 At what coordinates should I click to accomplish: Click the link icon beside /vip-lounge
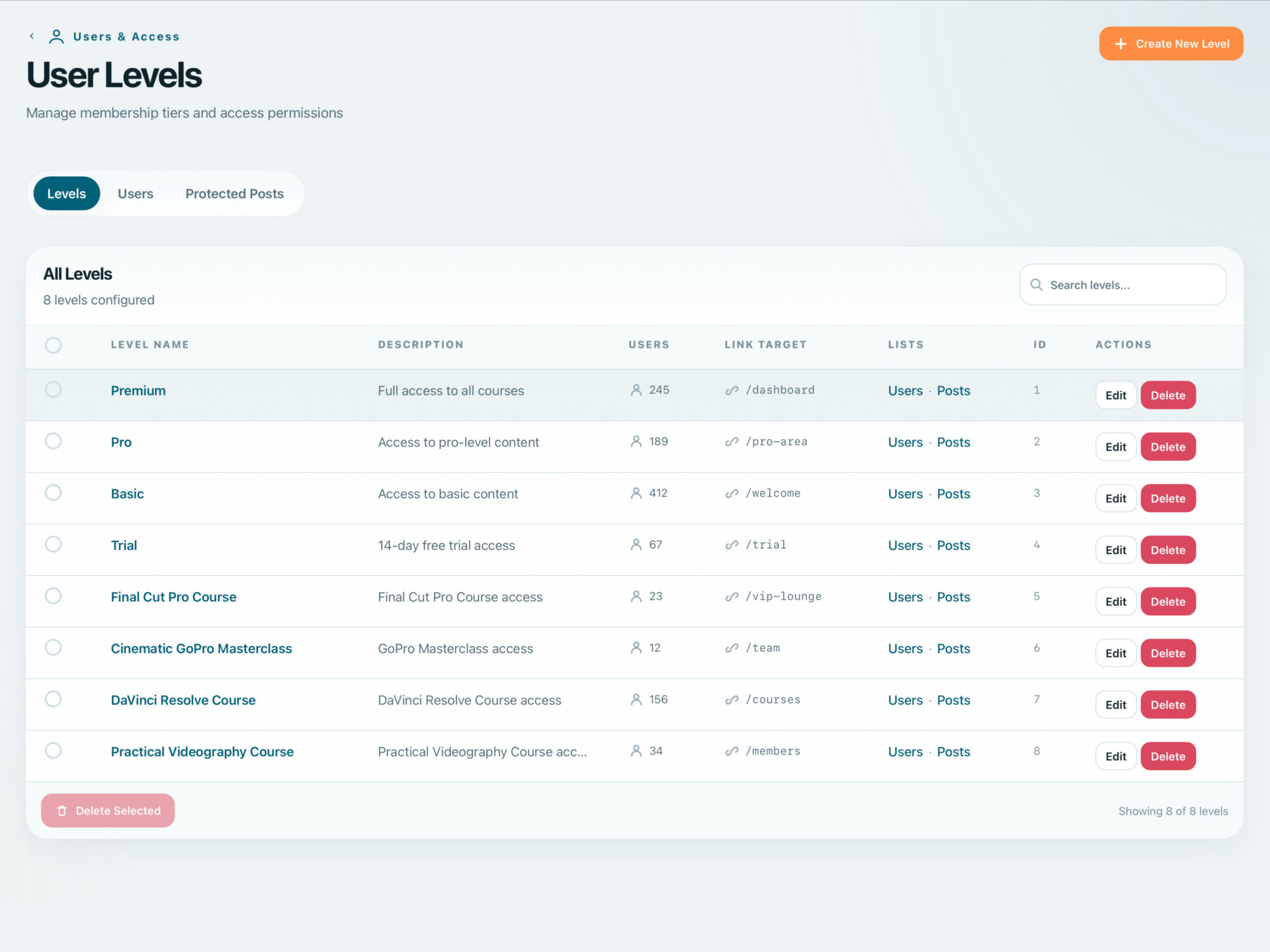click(x=732, y=596)
